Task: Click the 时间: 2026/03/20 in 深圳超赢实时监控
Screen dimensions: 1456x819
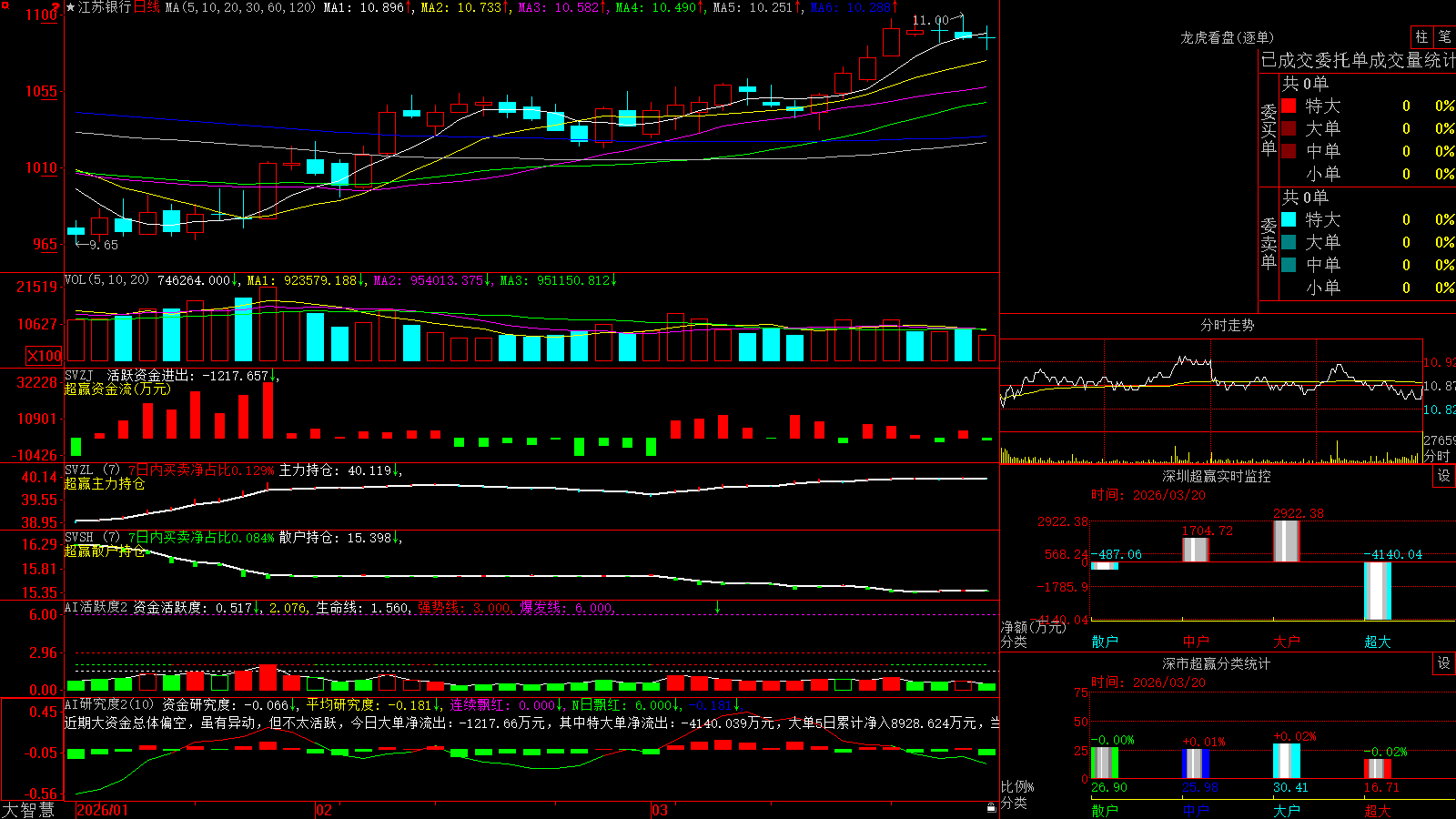Action: [x=1148, y=495]
